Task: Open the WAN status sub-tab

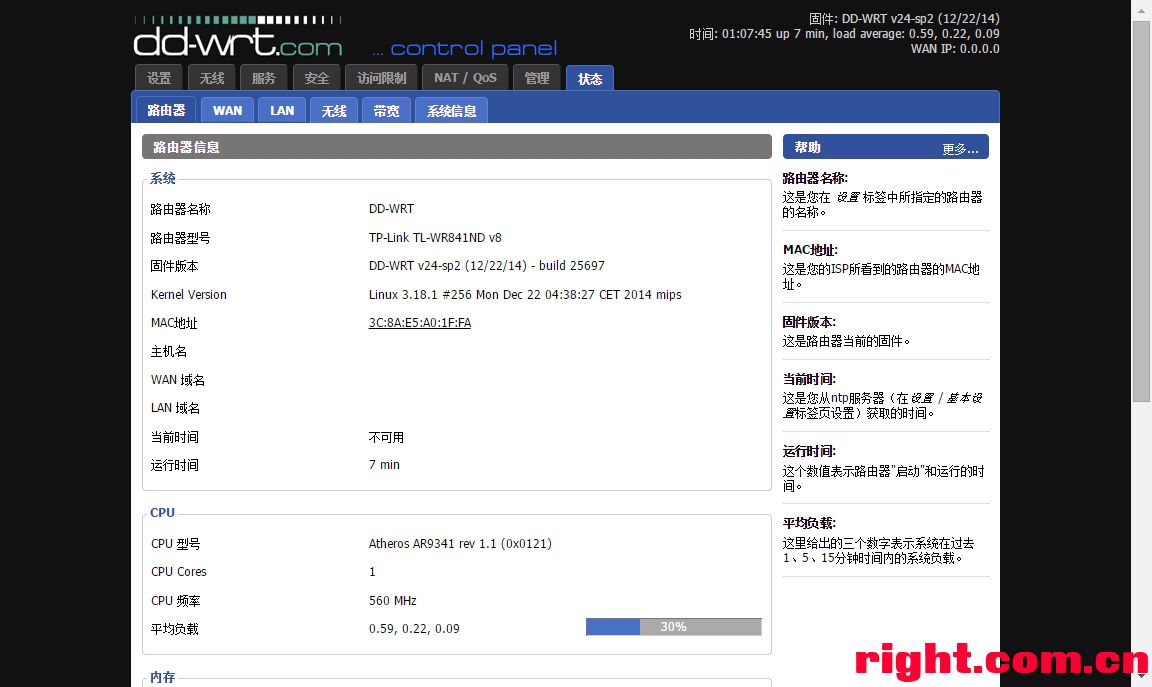Action: pyautogui.click(x=227, y=111)
